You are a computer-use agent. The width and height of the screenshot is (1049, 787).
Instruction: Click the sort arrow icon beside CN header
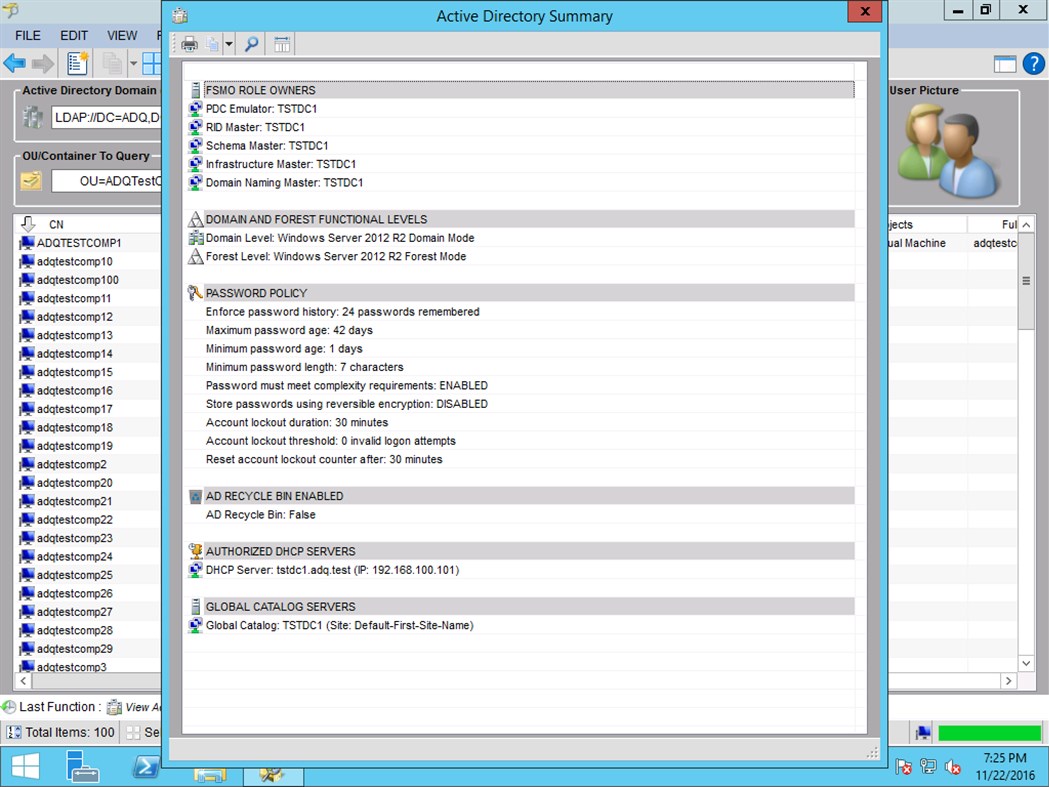point(27,224)
